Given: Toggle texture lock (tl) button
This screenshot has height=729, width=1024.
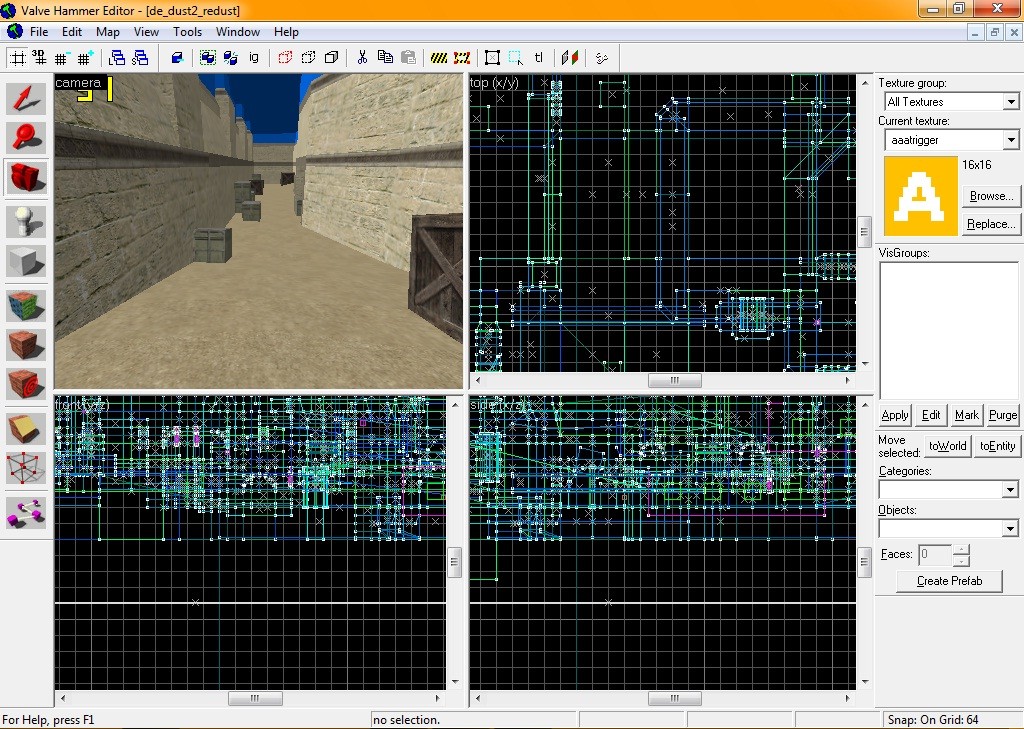Looking at the screenshot, I should (539, 58).
